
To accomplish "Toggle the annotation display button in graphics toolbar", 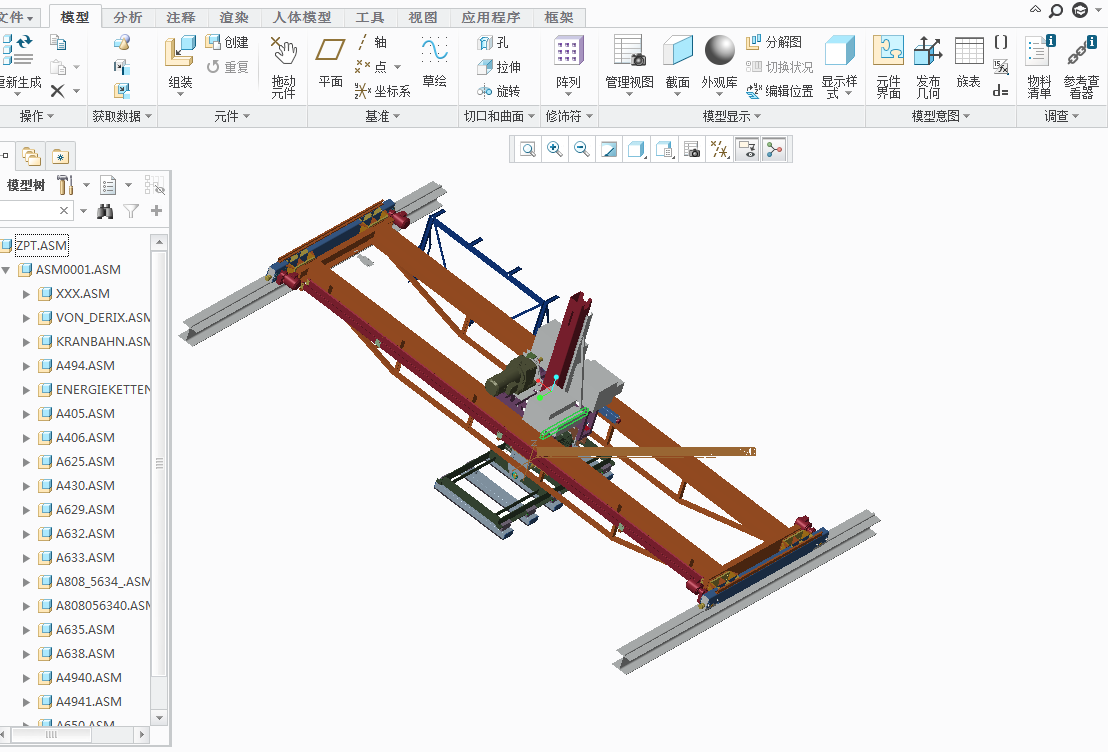I will [747, 150].
